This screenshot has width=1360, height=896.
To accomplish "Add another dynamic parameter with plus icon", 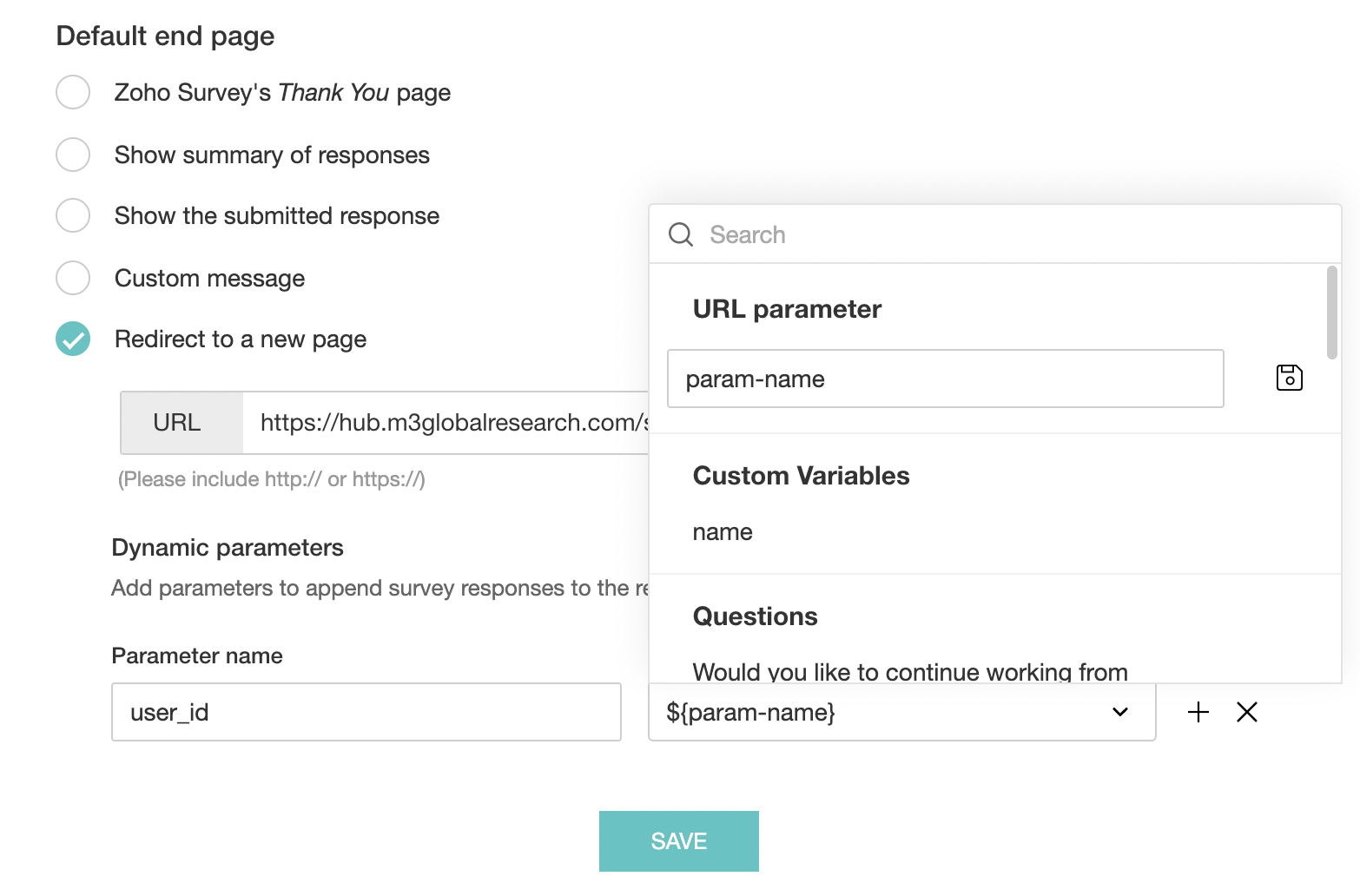I will (1198, 712).
